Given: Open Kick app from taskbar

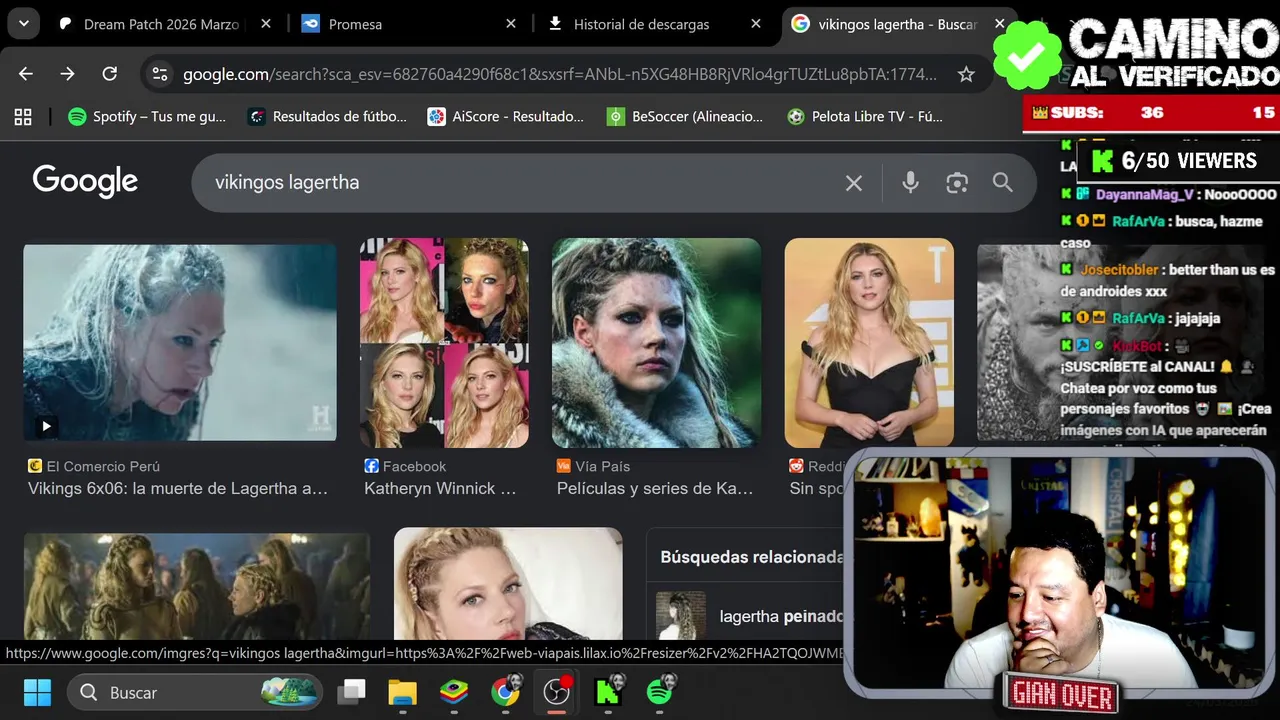Looking at the screenshot, I should click(x=608, y=691).
